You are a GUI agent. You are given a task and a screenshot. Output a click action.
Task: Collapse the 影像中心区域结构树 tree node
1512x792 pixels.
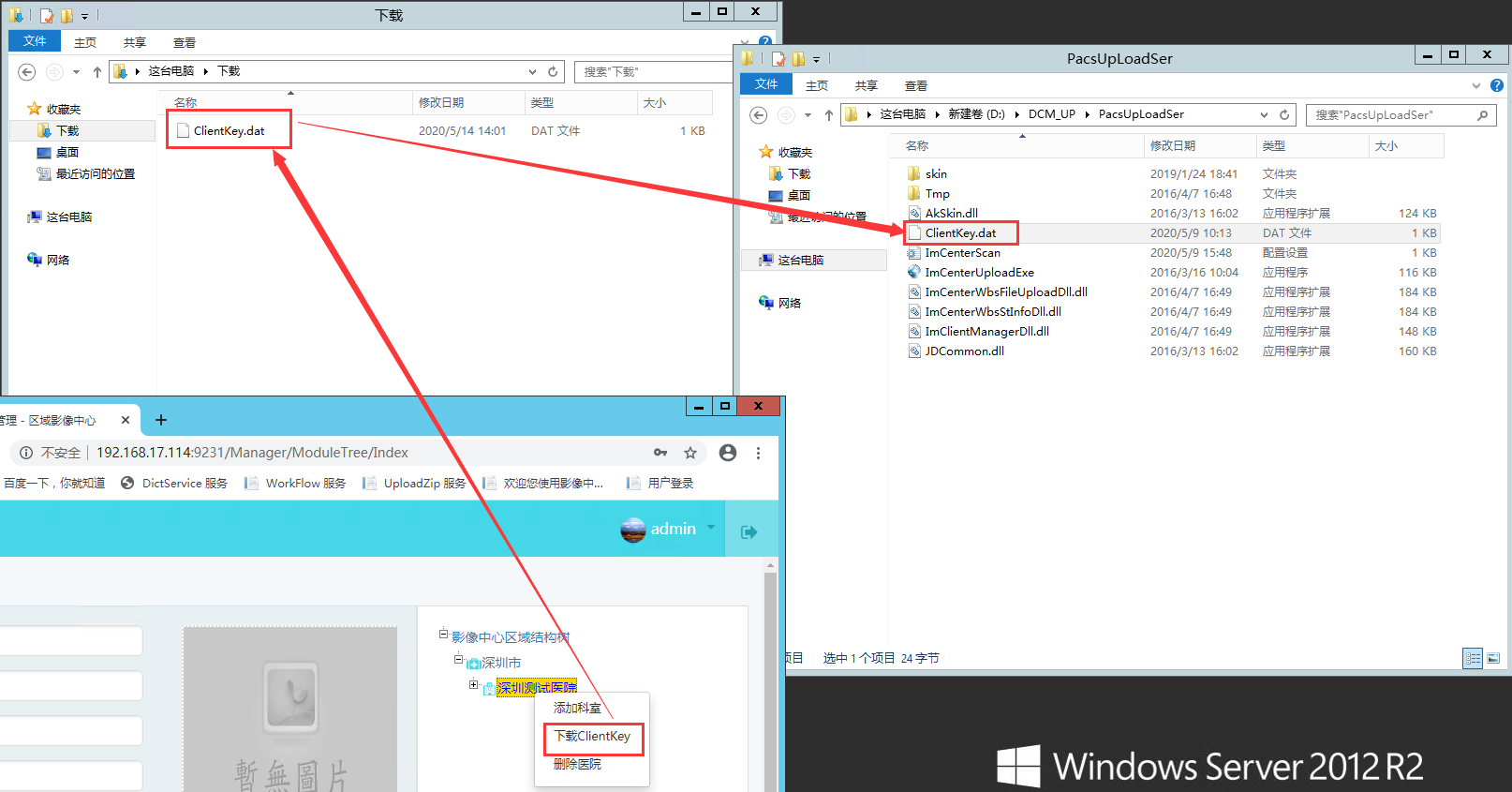point(444,635)
